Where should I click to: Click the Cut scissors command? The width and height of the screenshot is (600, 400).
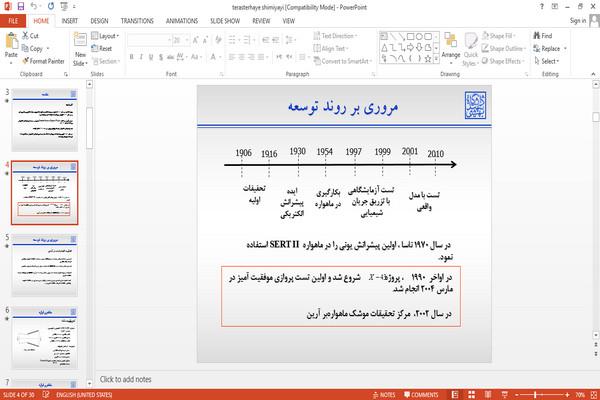(x=30, y=36)
